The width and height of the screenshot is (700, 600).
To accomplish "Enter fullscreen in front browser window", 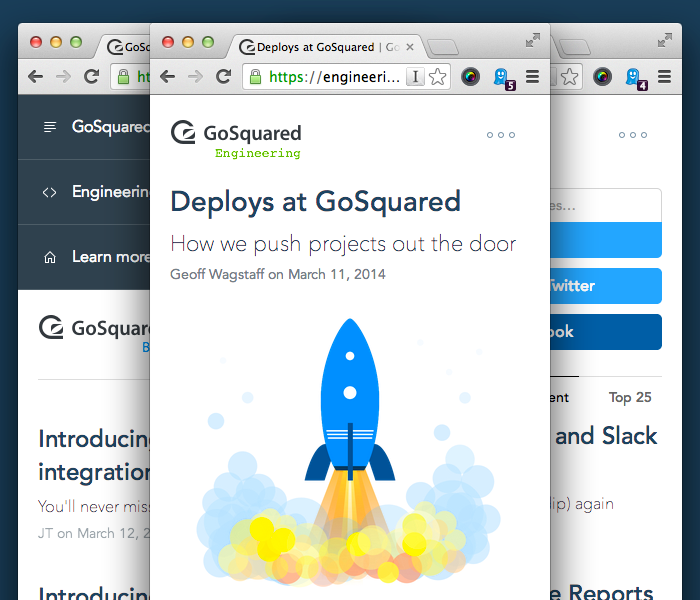I will pos(533,40).
